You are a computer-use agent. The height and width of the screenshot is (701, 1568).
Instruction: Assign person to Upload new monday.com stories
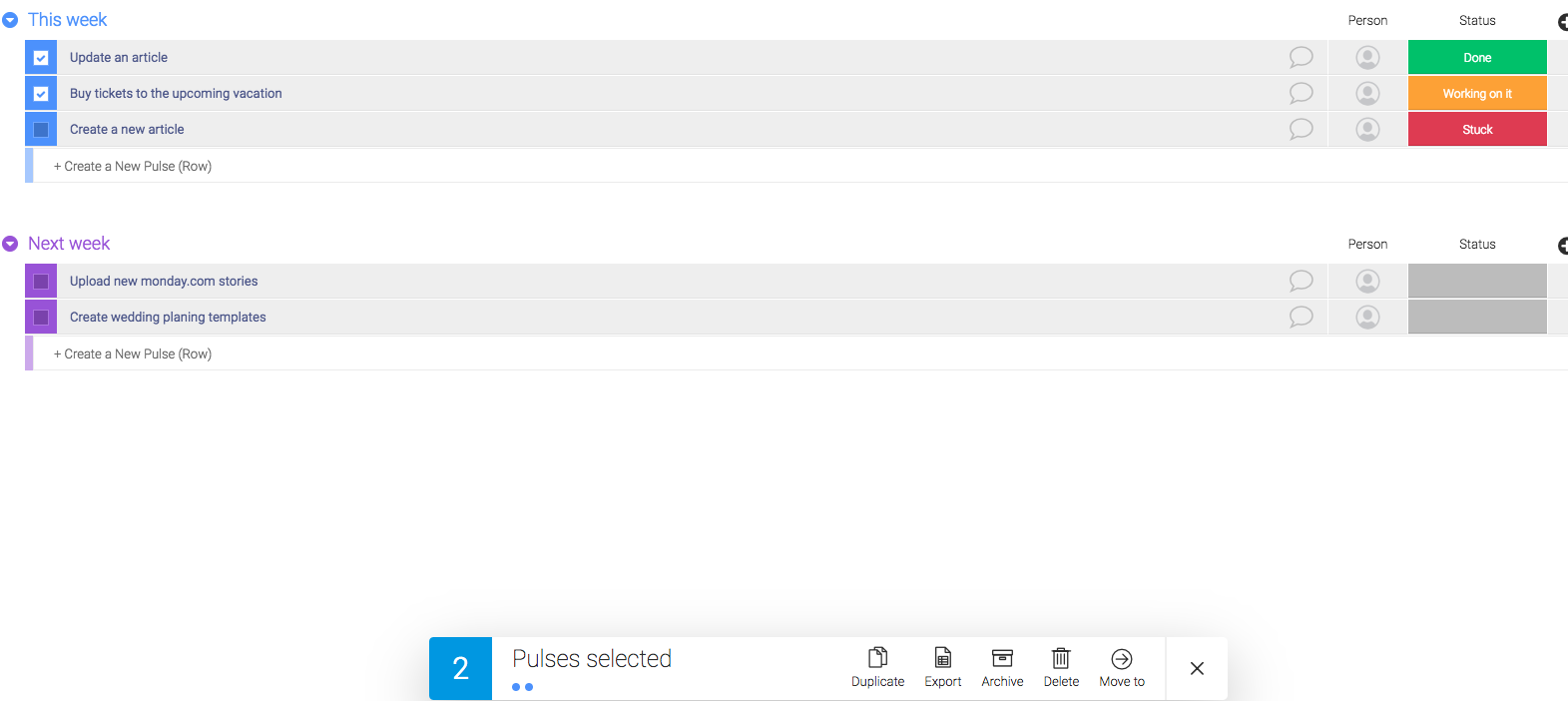[1367, 281]
